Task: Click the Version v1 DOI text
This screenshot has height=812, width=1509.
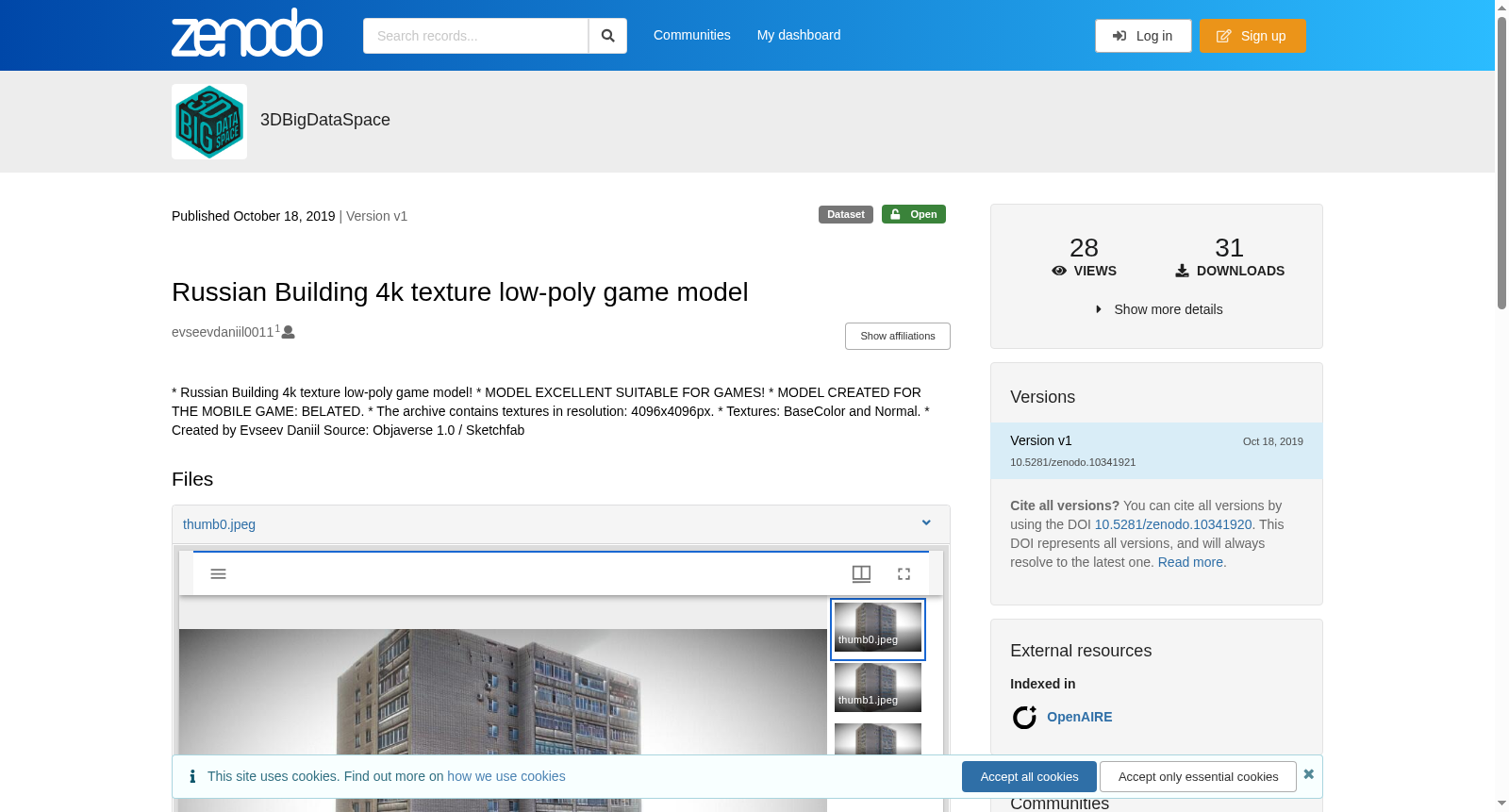Action: (1072, 462)
